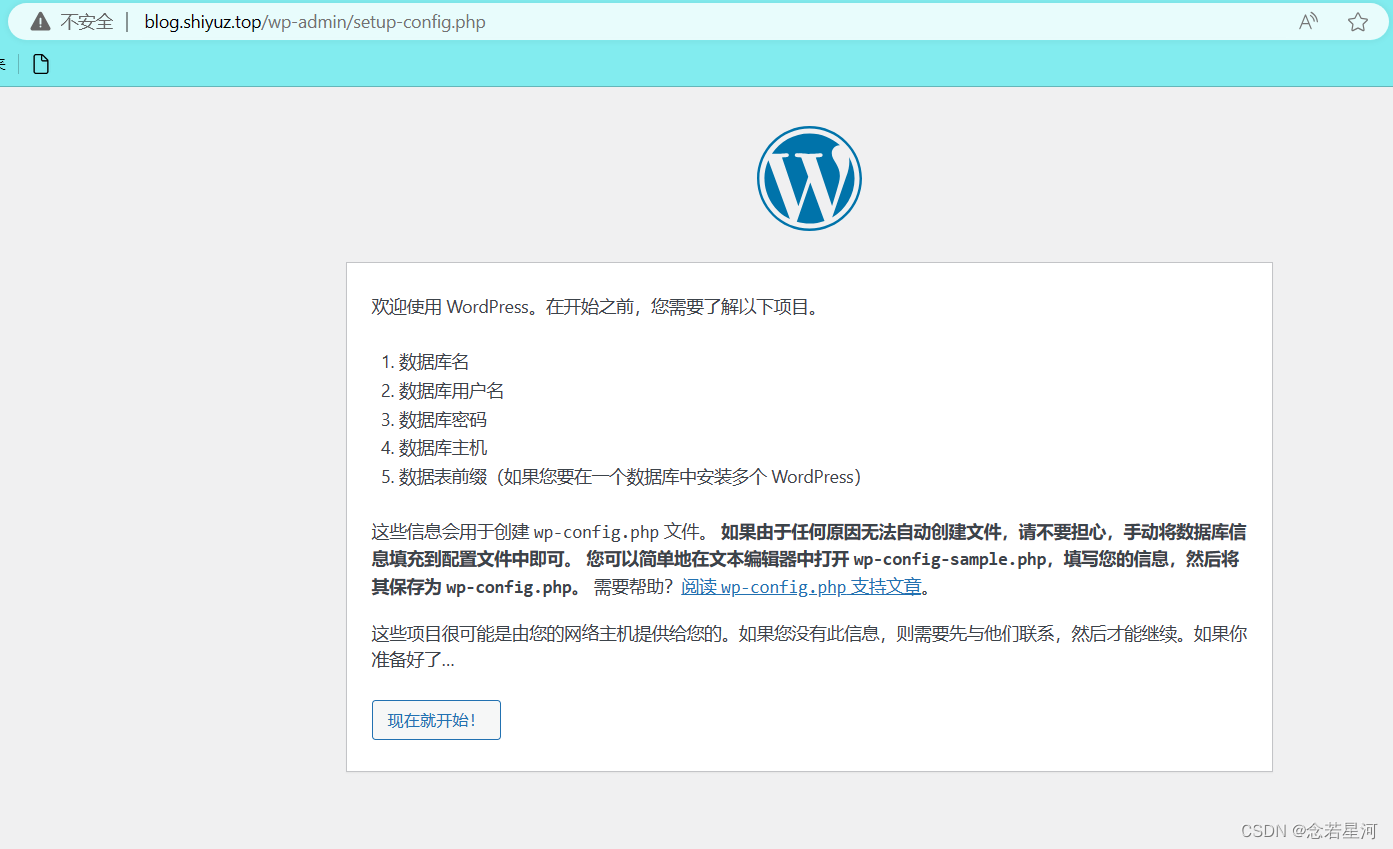
Task: Click list item 数据库用户名
Action: [x=451, y=391]
